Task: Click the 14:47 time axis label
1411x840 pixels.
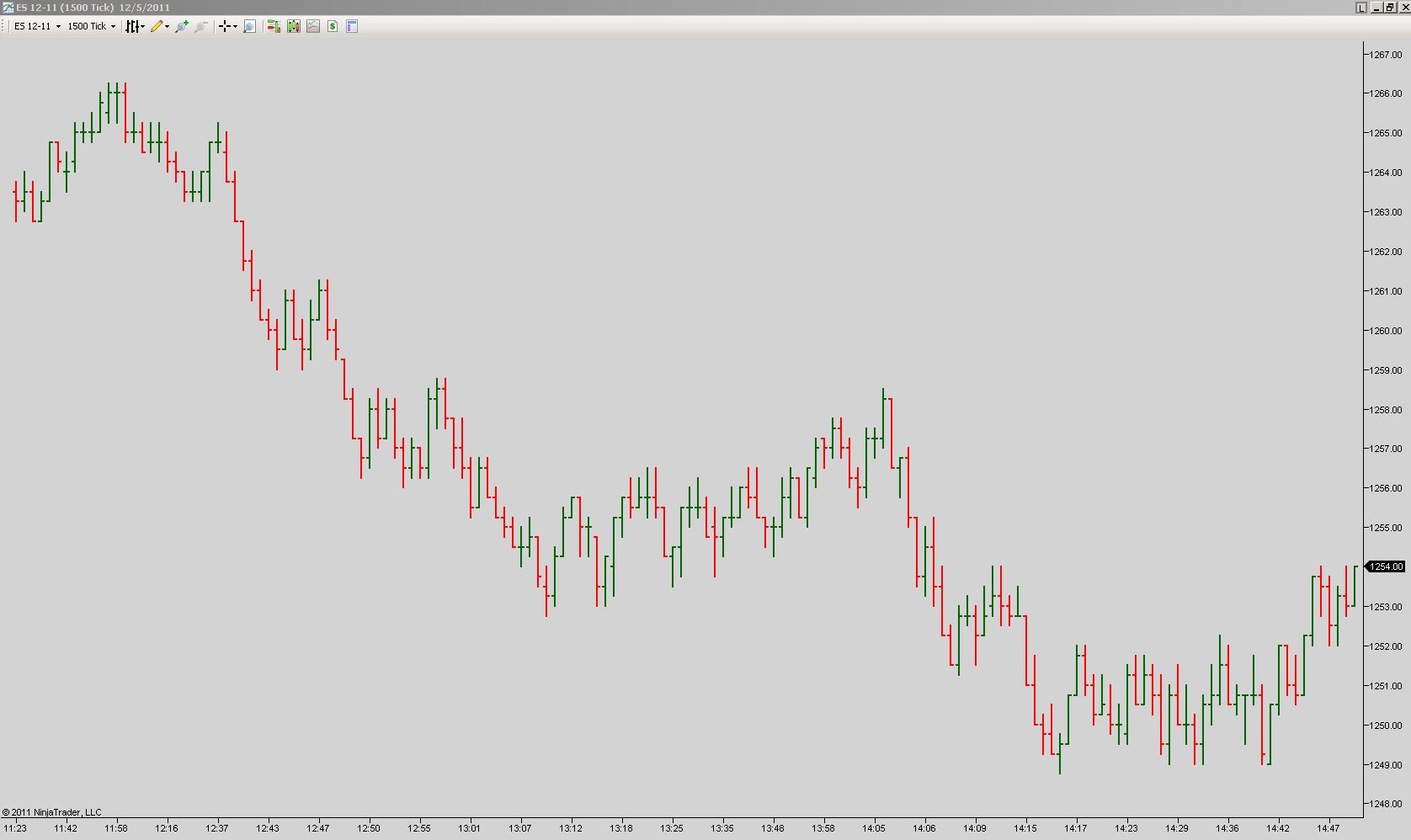Action: click(1328, 828)
